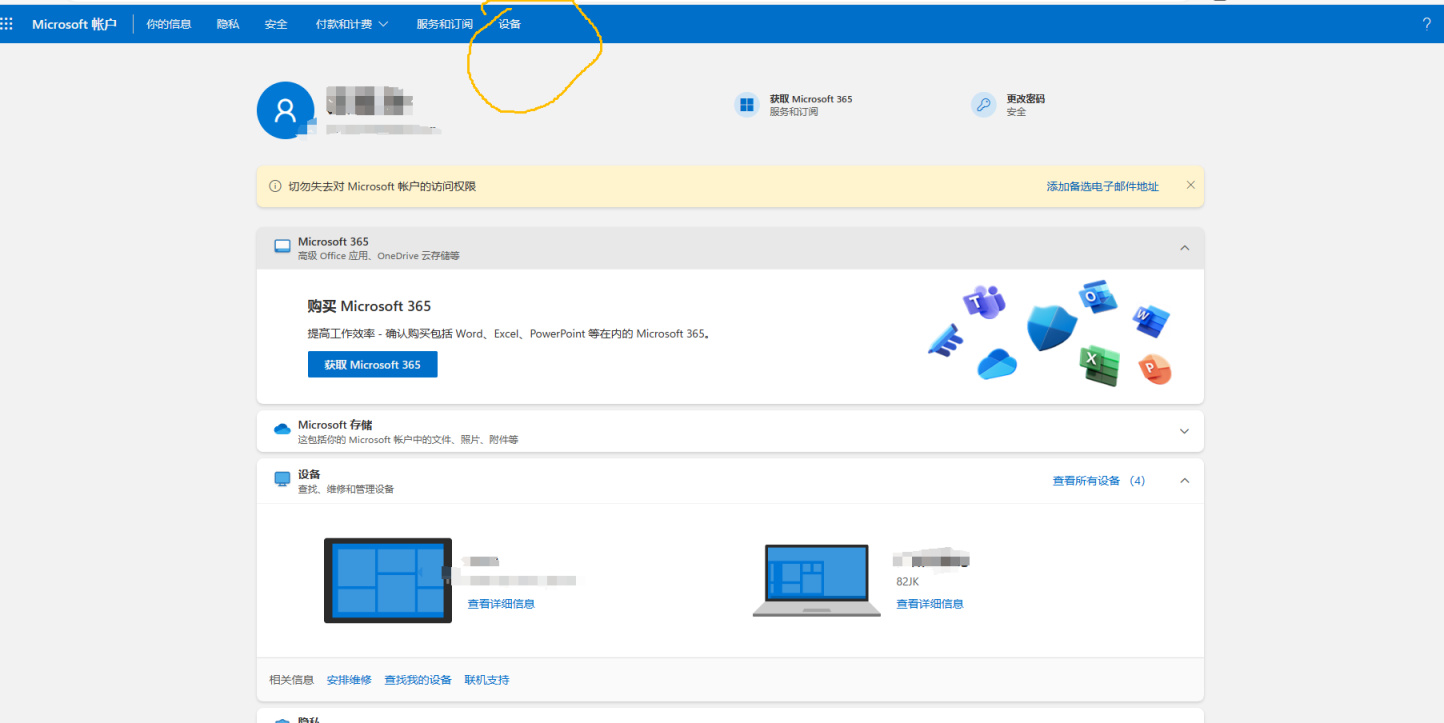Click the 获取 Microsoft 365 header shortcut text

811,99
